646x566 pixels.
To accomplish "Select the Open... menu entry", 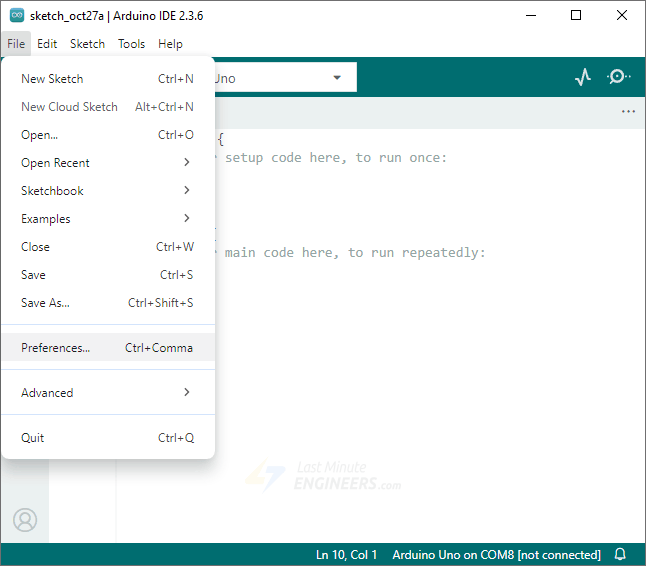I will pyautogui.click(x=108, y=135).
